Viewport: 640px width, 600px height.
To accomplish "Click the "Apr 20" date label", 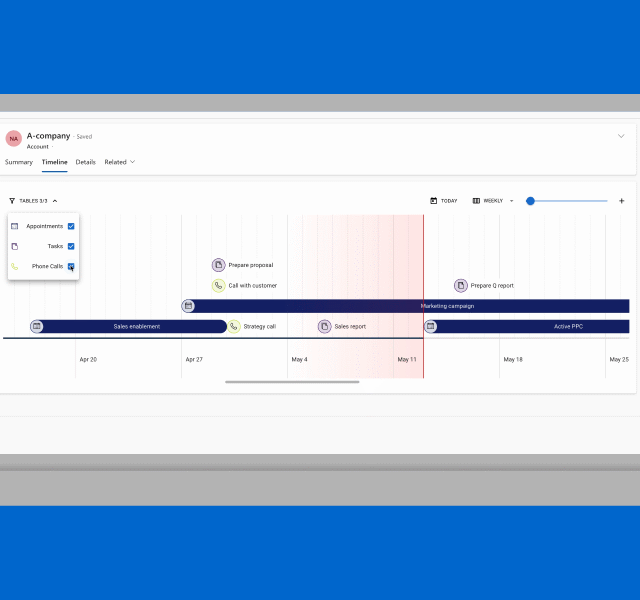I will pyautogui.click(x=88, y=360).
